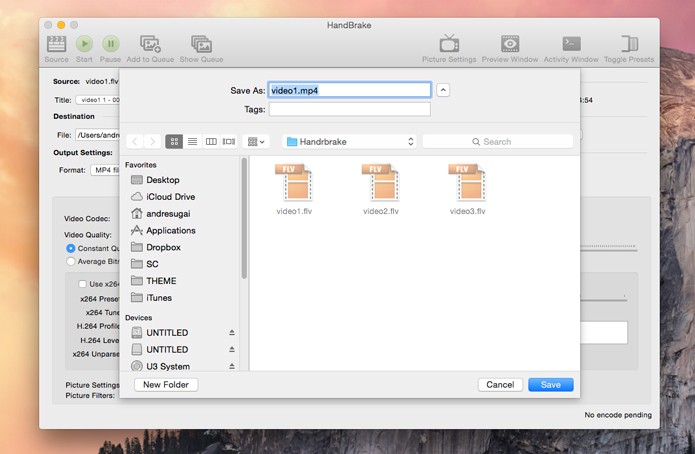Click the No encode pending status text
The height and width of the screenshot is (454, 695).
[618, 415]
